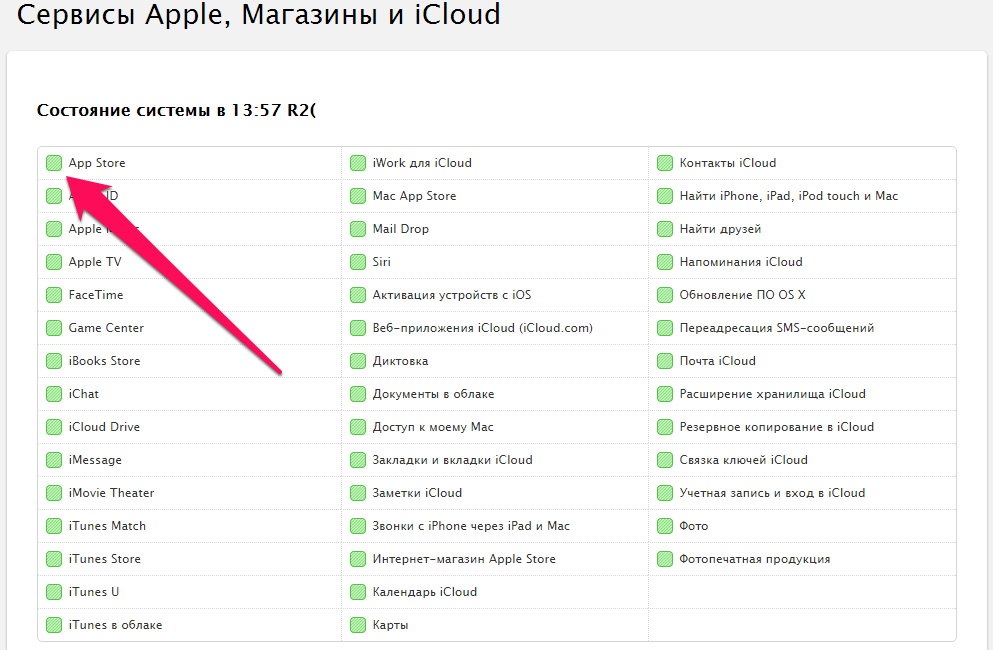Click the status icon beside Карты
This screenshot has height=650, width=993.
[358, 624]
